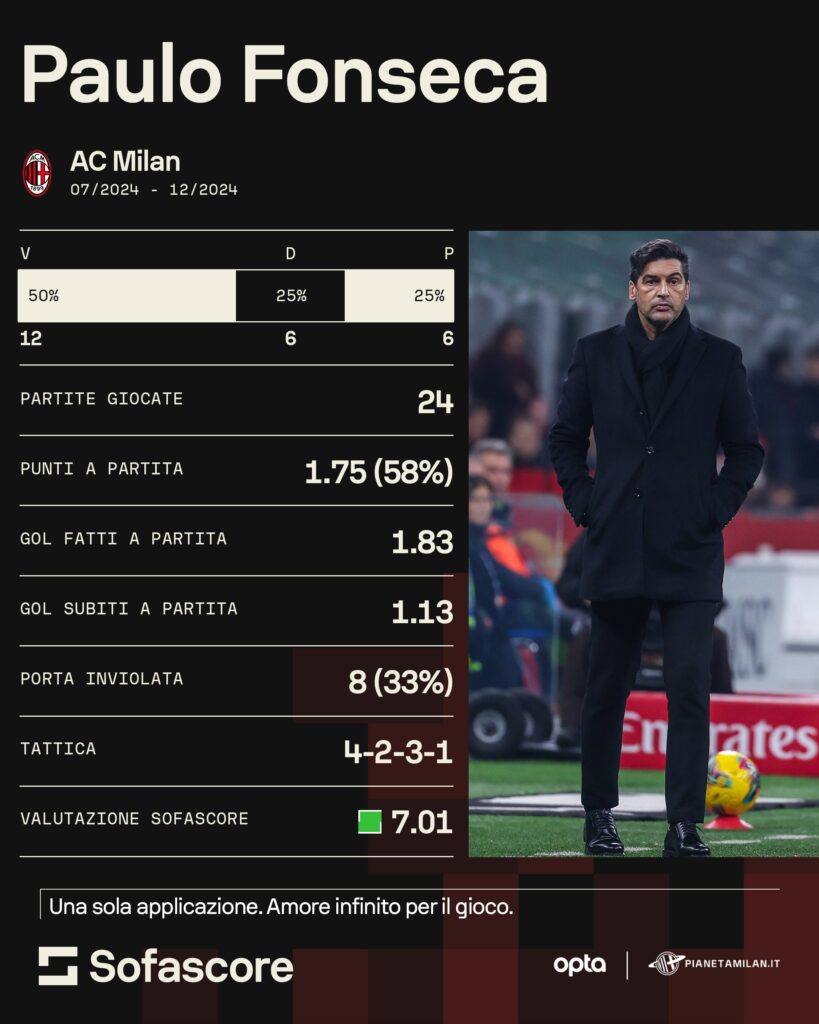The height and width of the screenshot is (1024, 819).
Task: Click the Gol Fatti a Partita row
Action: tap(236, 540)
